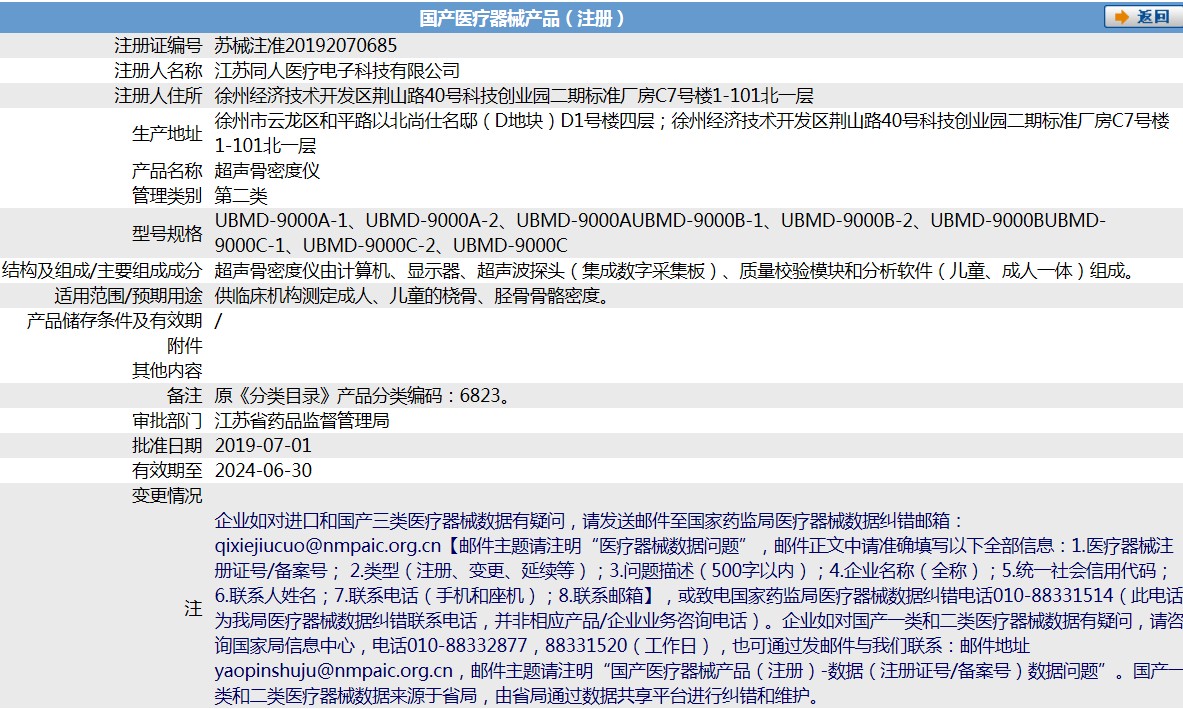1183x709 pixels.
Task: Click expiry date 2024-06-30
Action: click(263, 470)
